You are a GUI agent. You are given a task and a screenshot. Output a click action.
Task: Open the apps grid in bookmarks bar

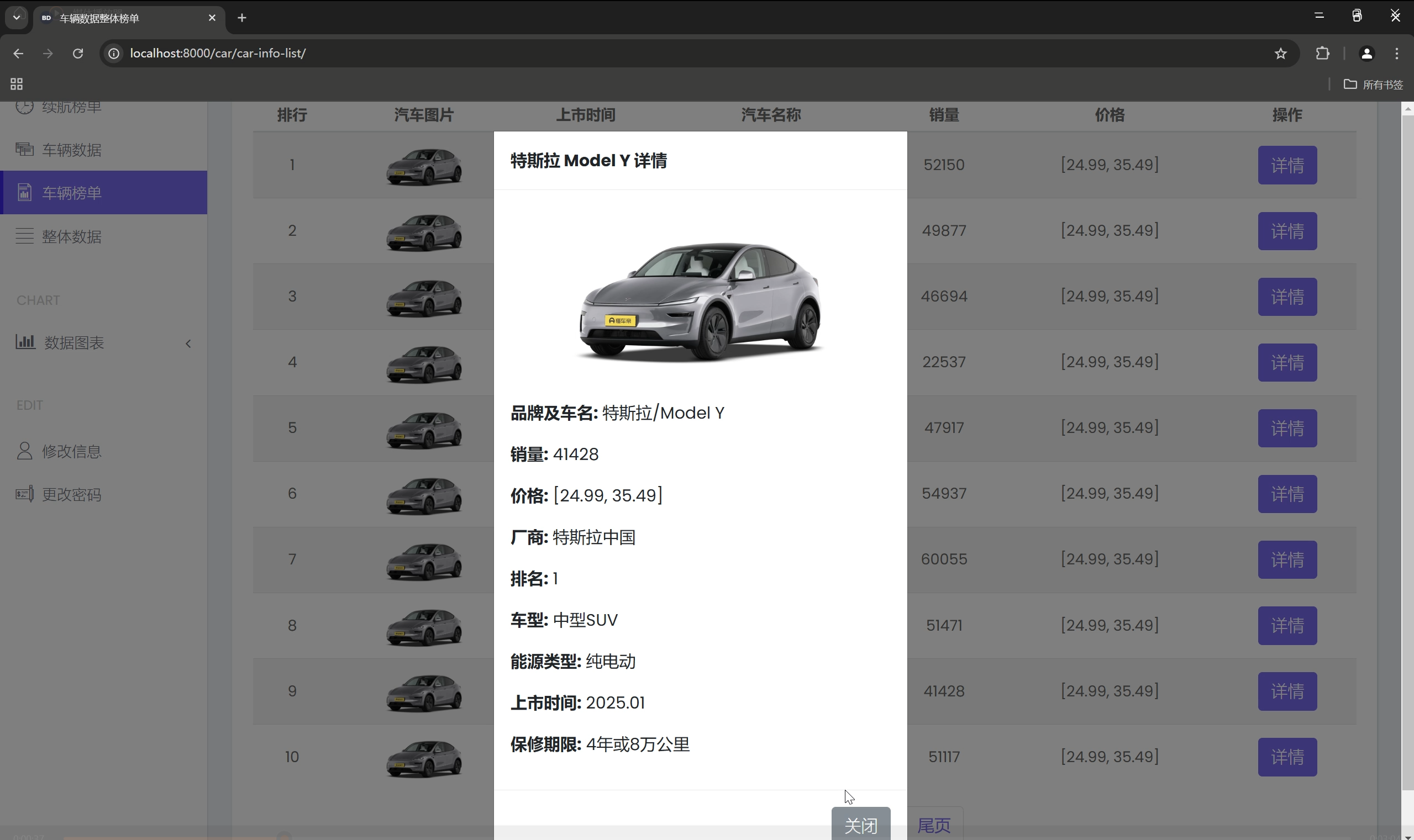pyautogui.click(x=17, y=84)
